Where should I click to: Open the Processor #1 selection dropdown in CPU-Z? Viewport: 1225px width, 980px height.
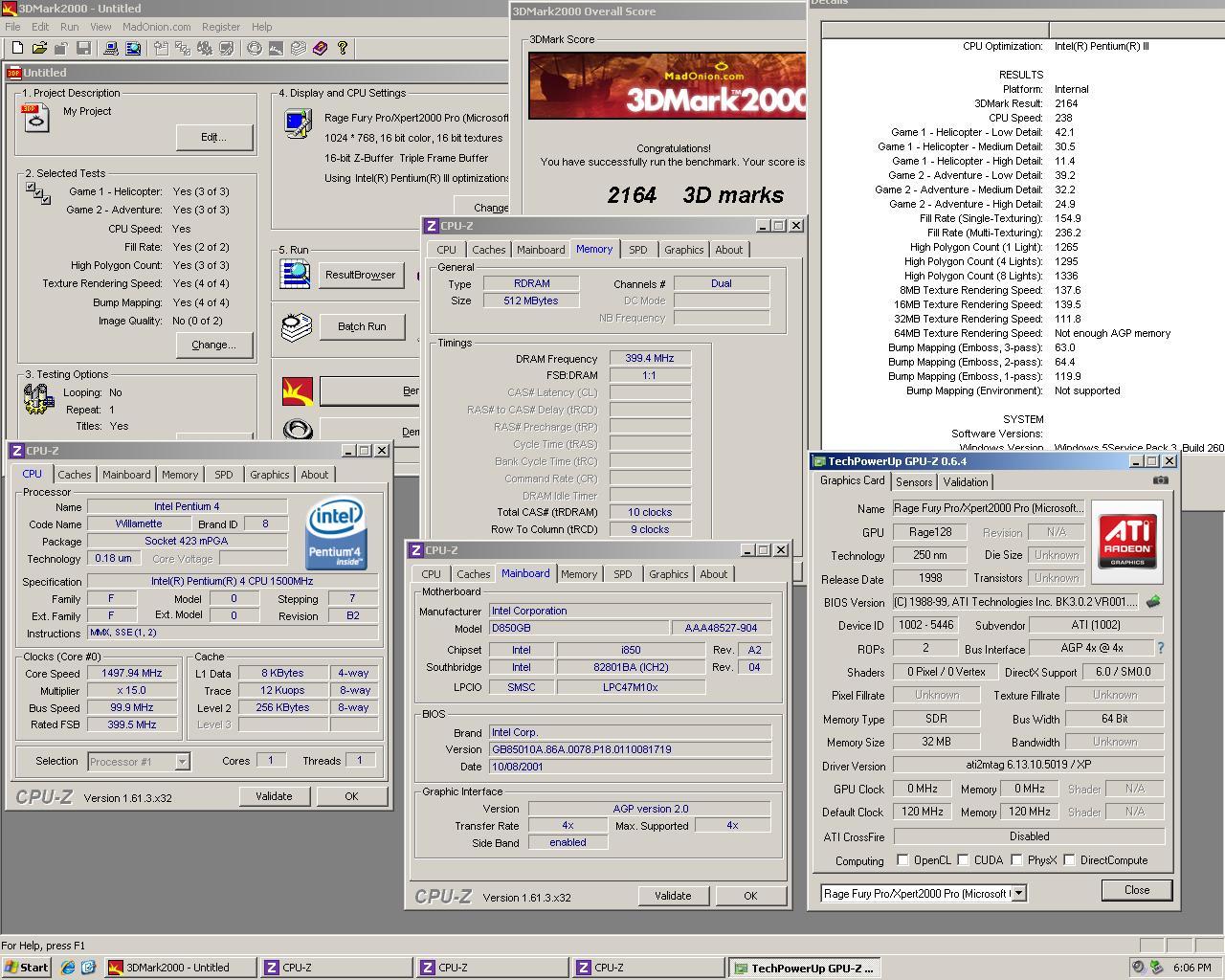click(x=182, y=762)
